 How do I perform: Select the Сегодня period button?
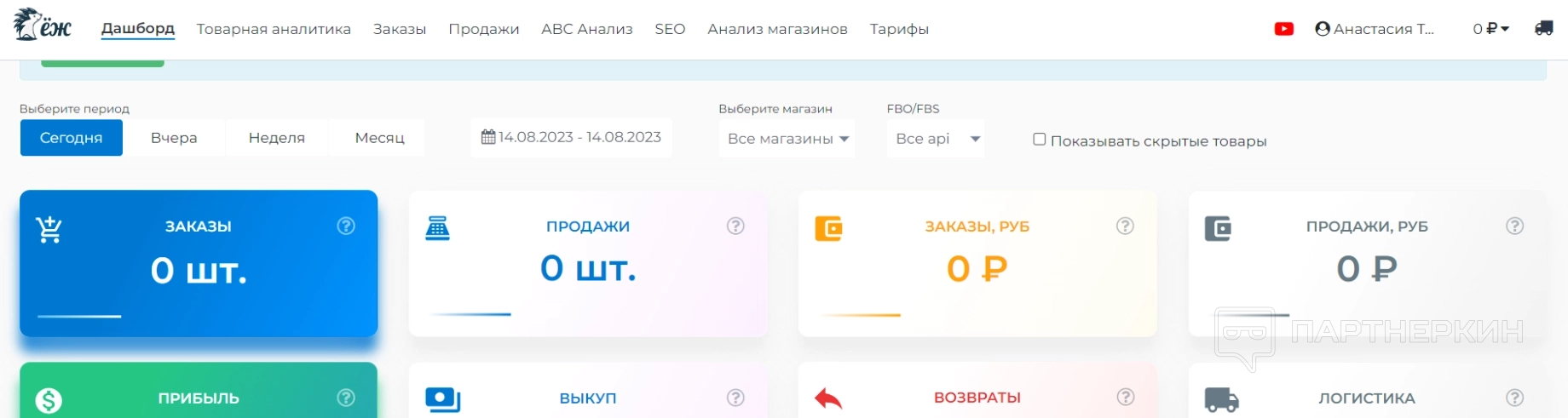[x=71, y=138]
